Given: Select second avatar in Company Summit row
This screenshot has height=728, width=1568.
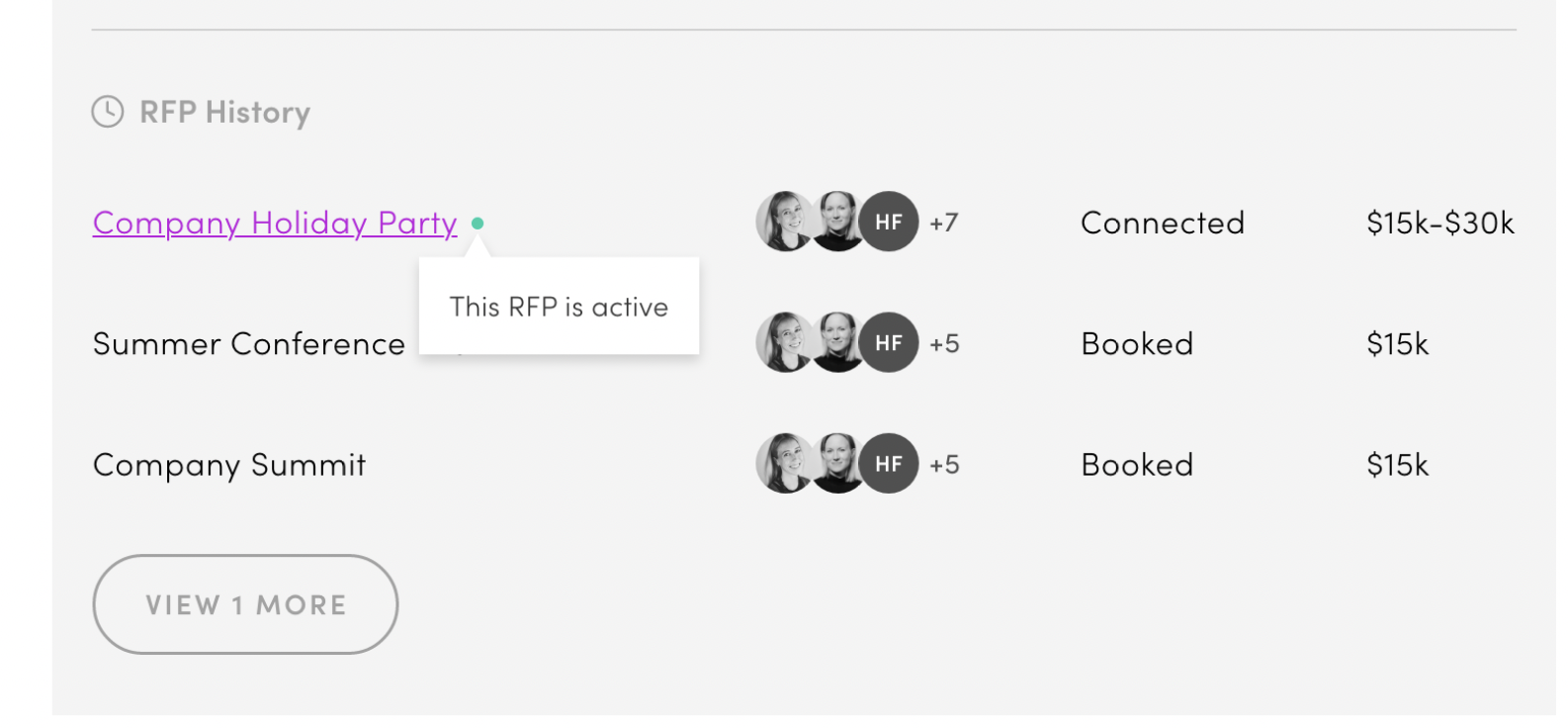Looking at the screenshot, I should click(x=837, y=464).
